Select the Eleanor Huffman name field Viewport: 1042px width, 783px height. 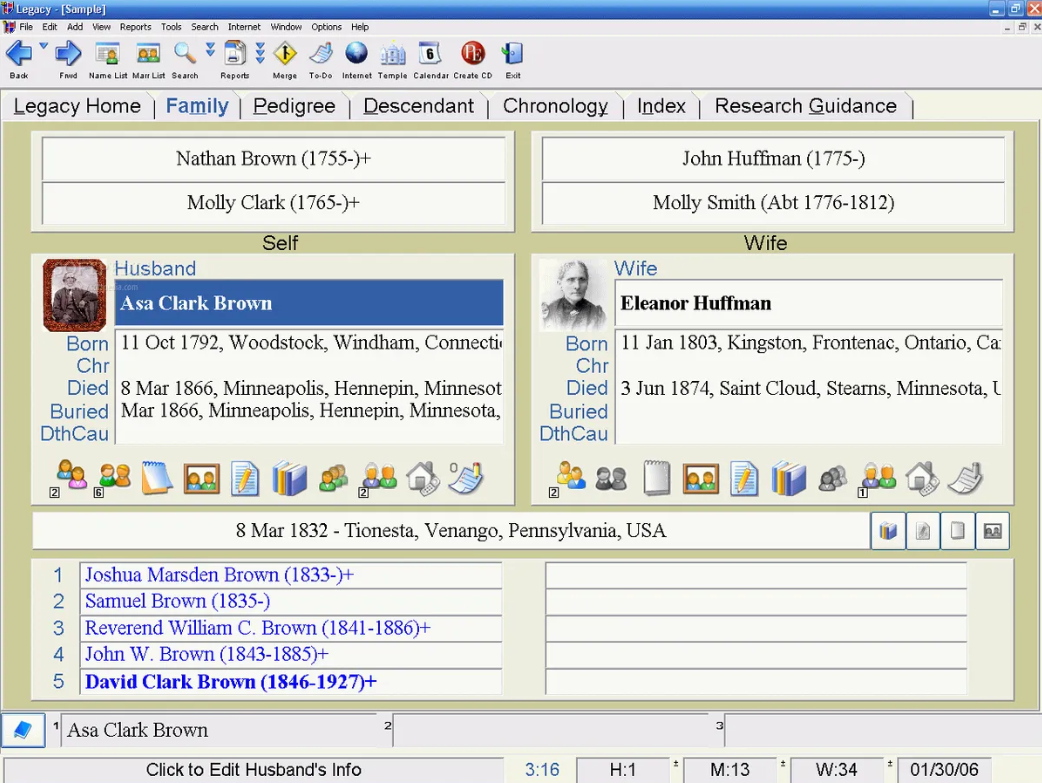coord(809,303)
